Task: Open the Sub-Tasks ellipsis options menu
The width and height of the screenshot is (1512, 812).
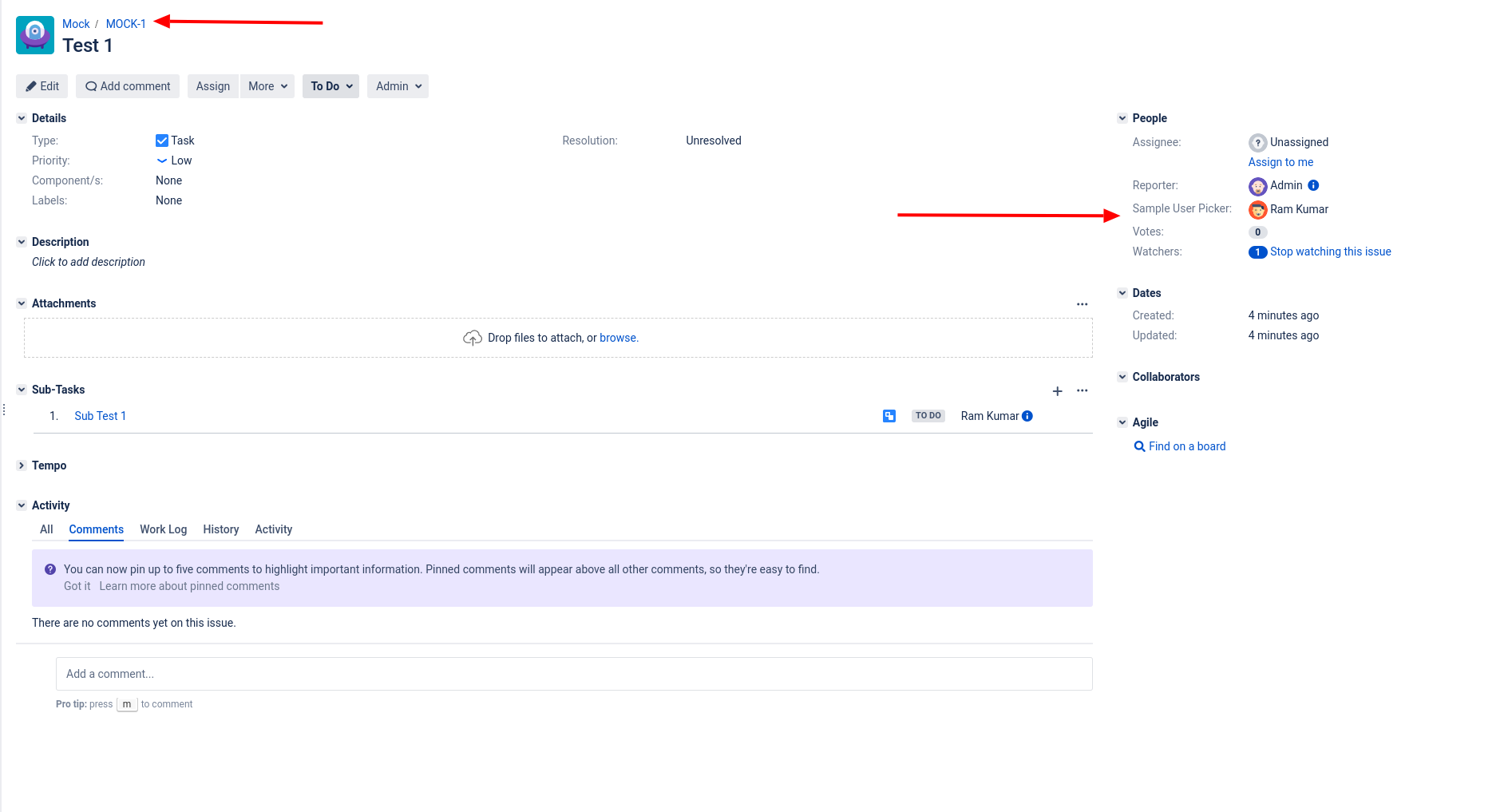Action: tap(1083, 390)
